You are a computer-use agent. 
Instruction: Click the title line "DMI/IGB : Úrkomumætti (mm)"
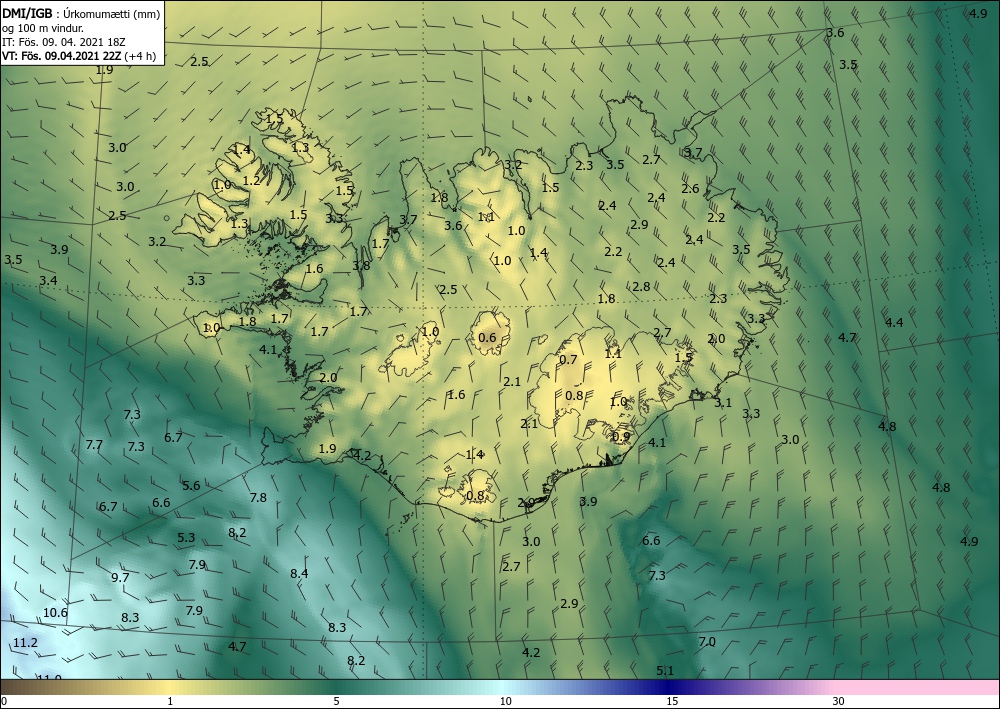click(x=81, y=13)
